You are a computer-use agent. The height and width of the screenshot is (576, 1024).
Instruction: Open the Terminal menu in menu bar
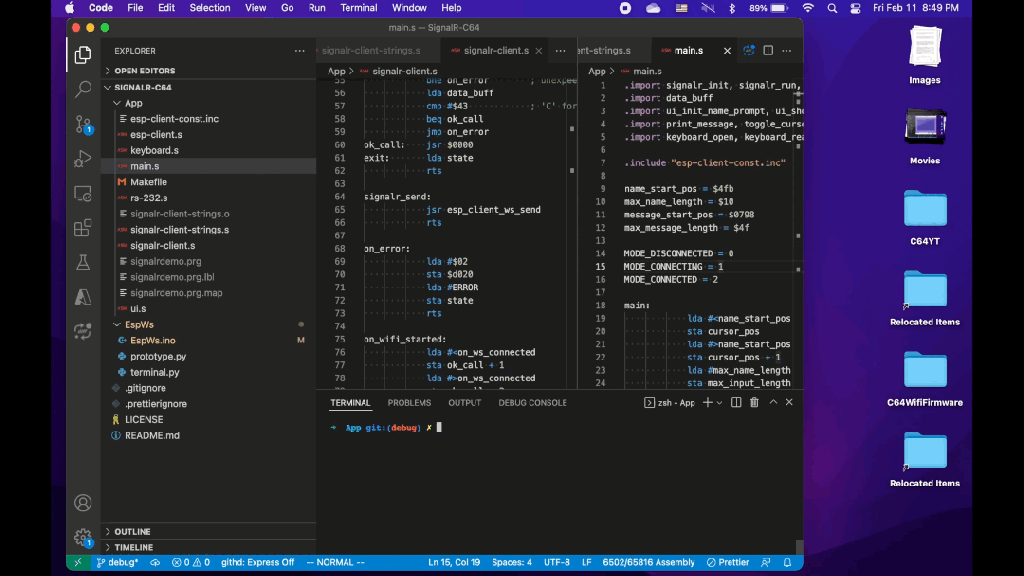click(x=358, y=8)
